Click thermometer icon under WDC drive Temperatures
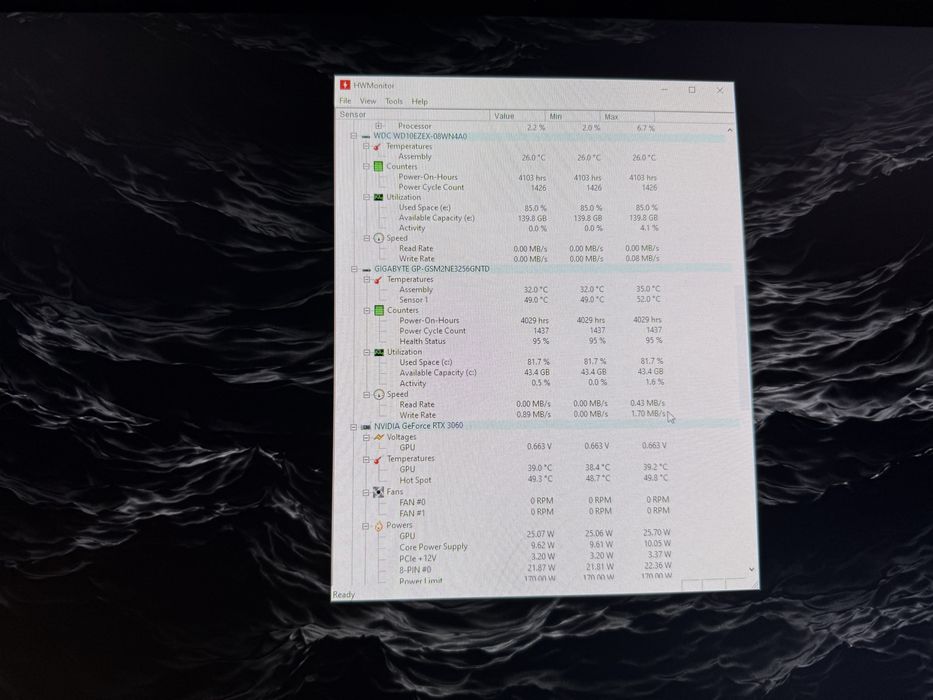Viewport: 933px width, 700px height. [377, 146]
